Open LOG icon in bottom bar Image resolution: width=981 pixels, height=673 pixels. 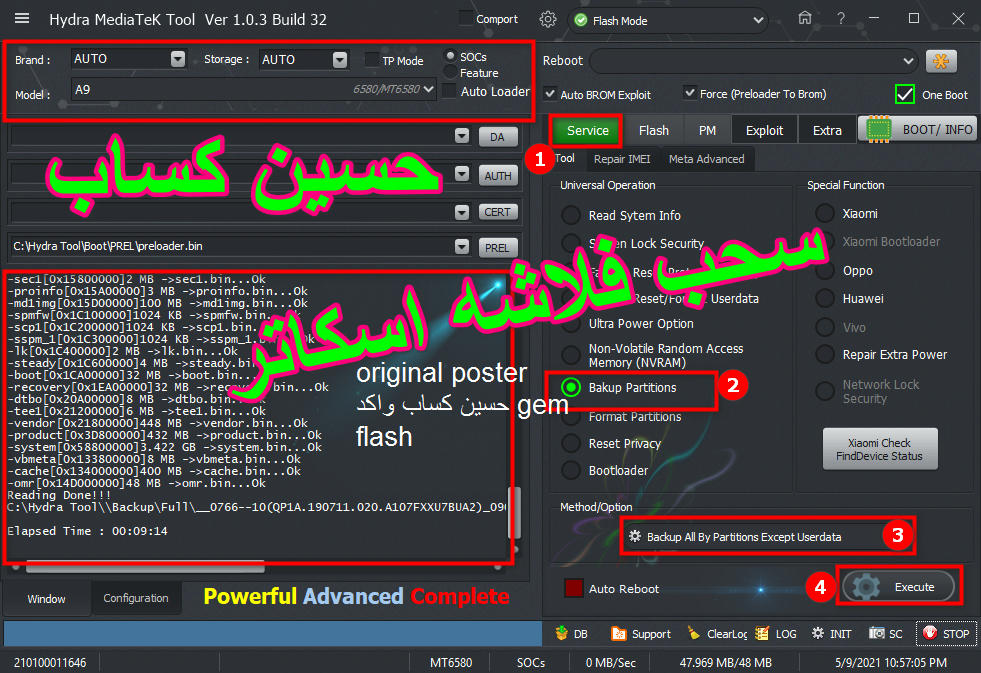(761, 633)
